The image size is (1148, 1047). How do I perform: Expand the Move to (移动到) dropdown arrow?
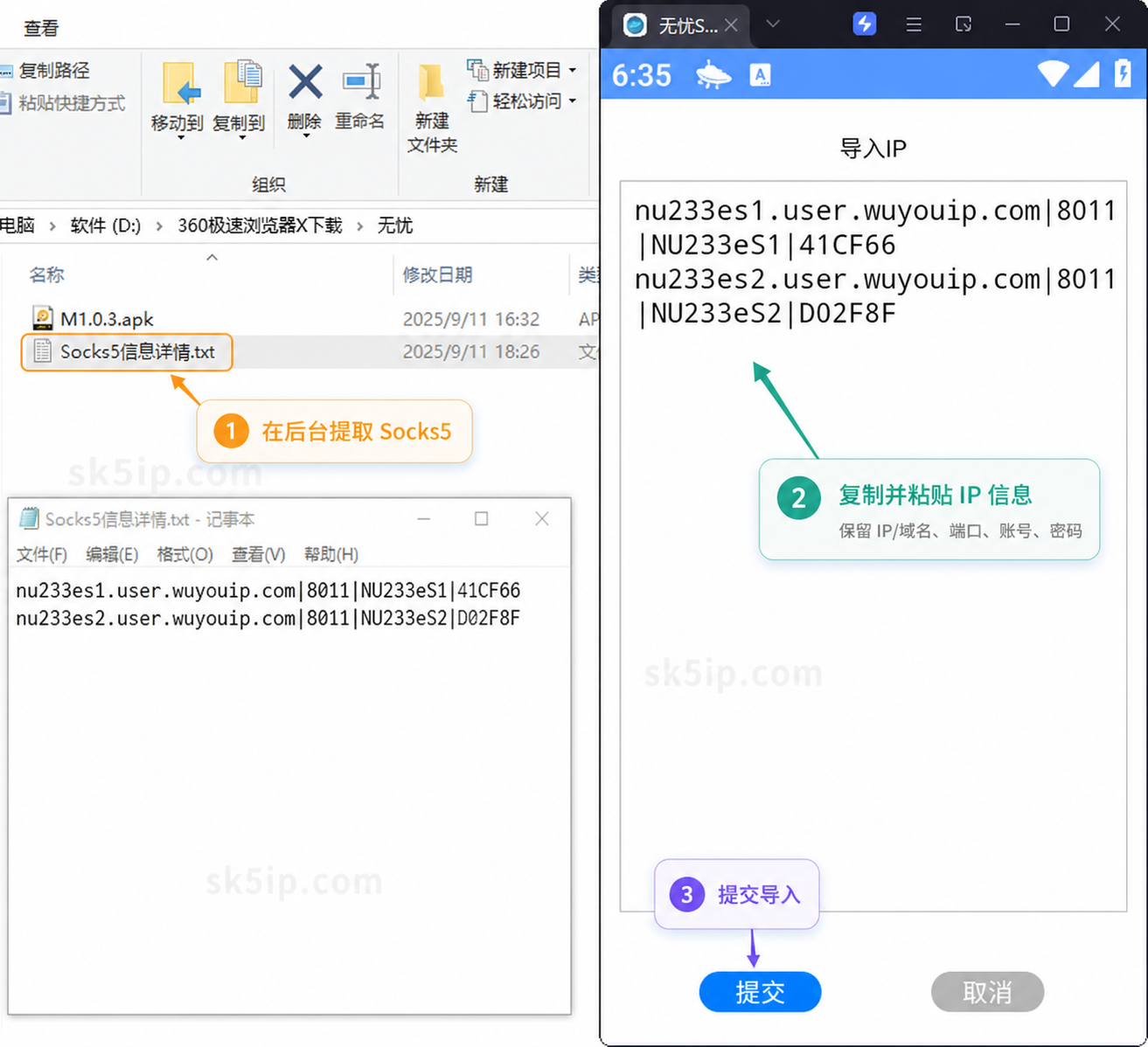pyautogui.click(x=180, y=138)
